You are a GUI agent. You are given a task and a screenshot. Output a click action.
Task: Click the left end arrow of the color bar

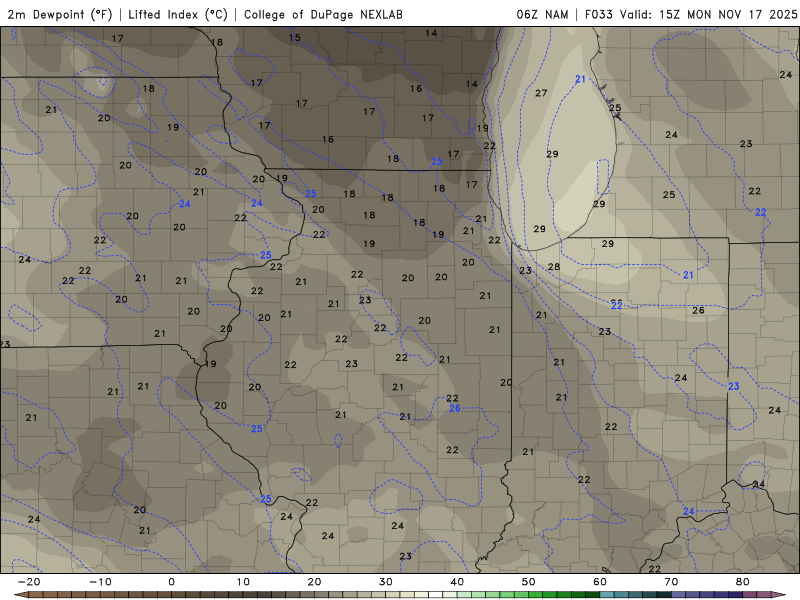[x=21, y=595]
